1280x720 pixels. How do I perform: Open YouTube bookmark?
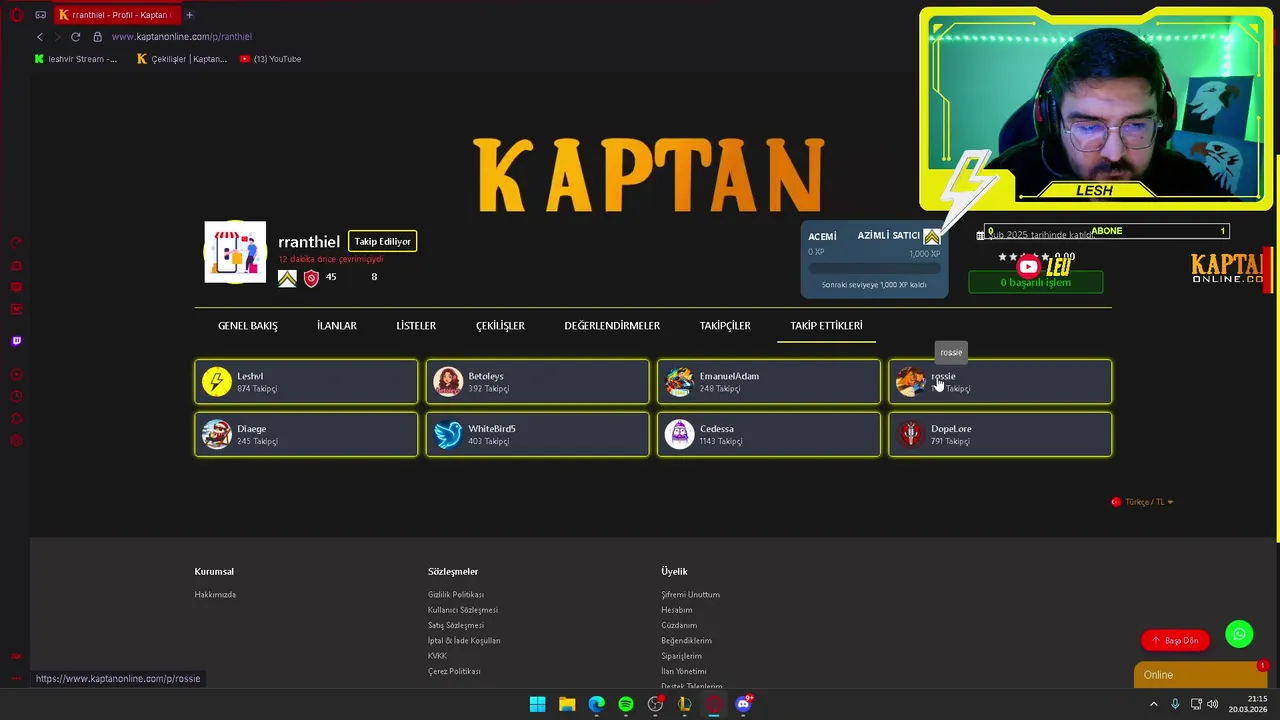tap(270, 59)
